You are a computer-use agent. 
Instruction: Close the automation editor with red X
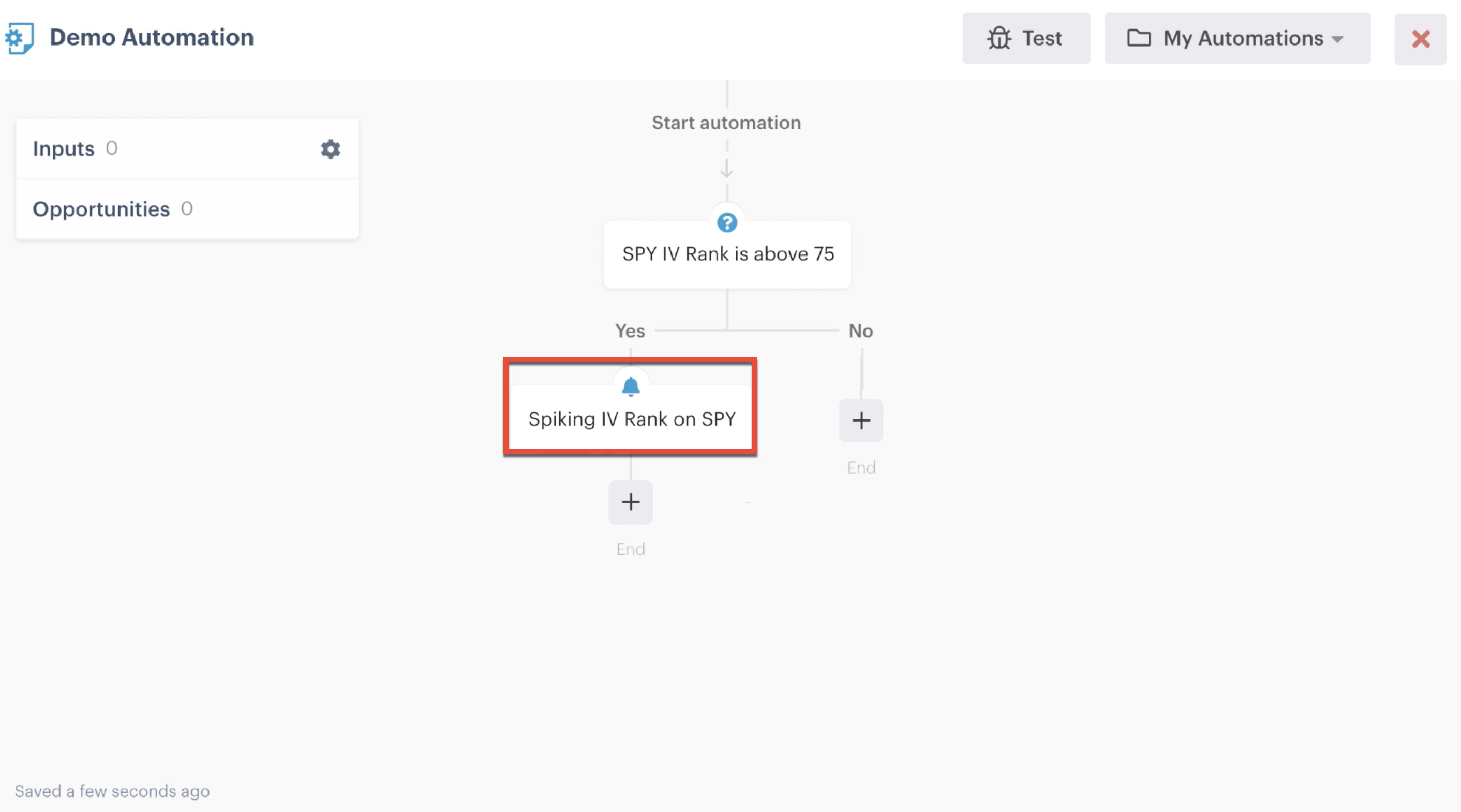[1420, 39]
